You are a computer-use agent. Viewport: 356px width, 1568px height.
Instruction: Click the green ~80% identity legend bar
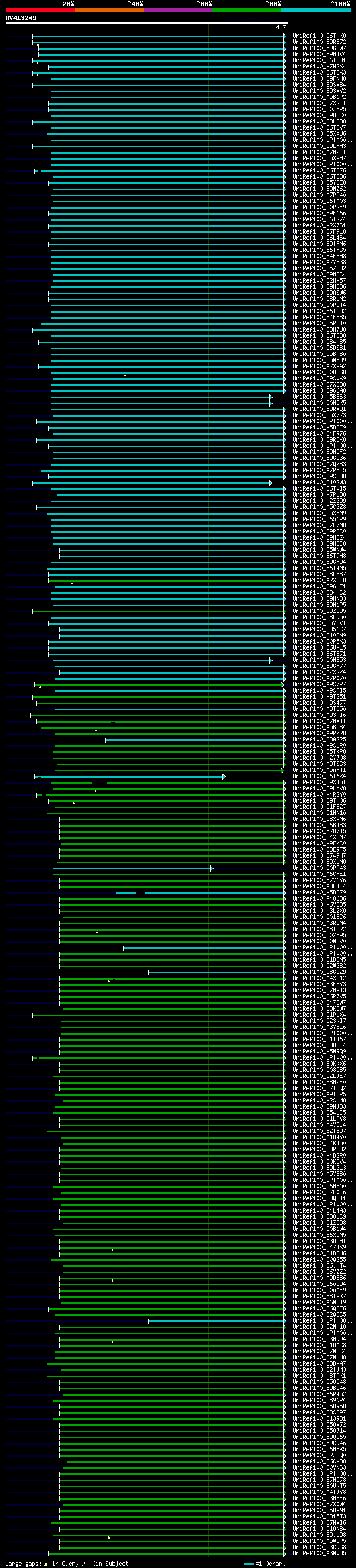click(247, 10)
